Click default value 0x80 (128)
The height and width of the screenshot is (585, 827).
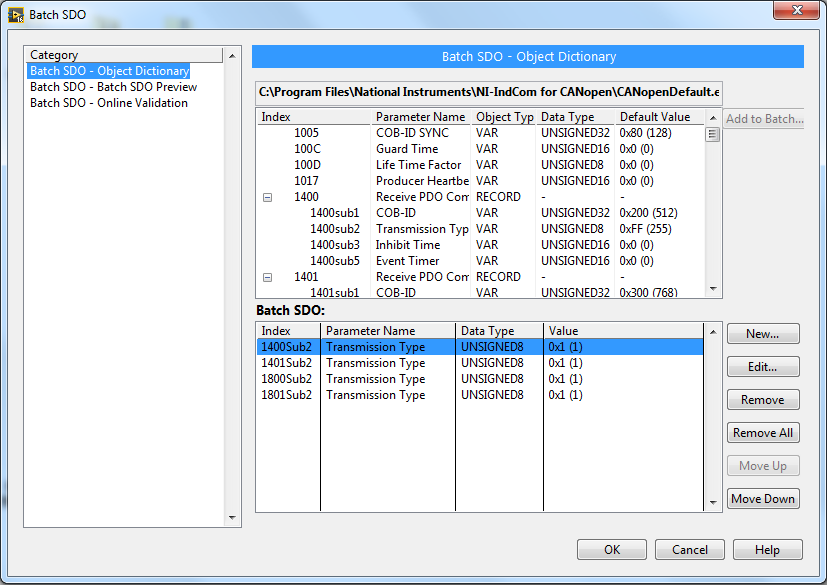click(645, 133)
